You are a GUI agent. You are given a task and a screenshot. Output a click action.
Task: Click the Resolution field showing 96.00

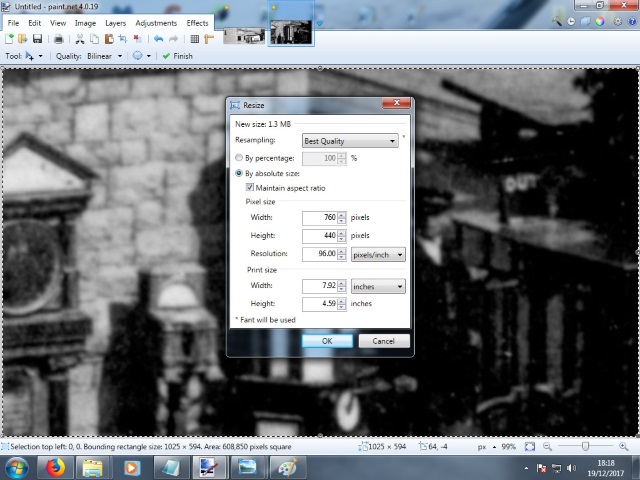tap(320, 254)
